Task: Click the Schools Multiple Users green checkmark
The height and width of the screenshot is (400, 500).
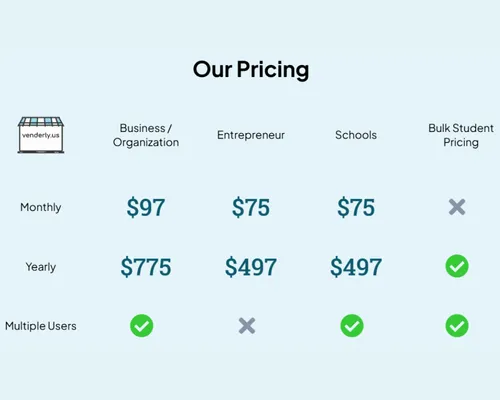Action: (x=352, y=326)
